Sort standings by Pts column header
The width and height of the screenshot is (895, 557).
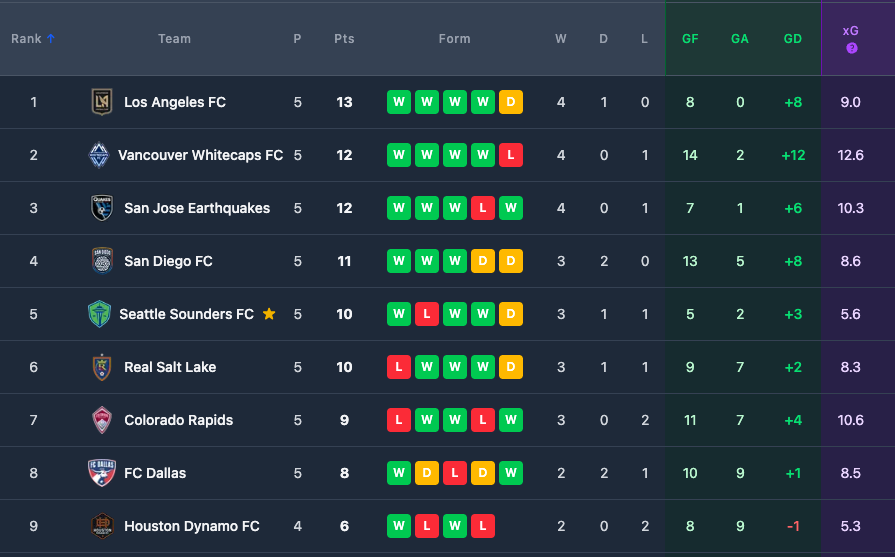[x=344, y=39]
